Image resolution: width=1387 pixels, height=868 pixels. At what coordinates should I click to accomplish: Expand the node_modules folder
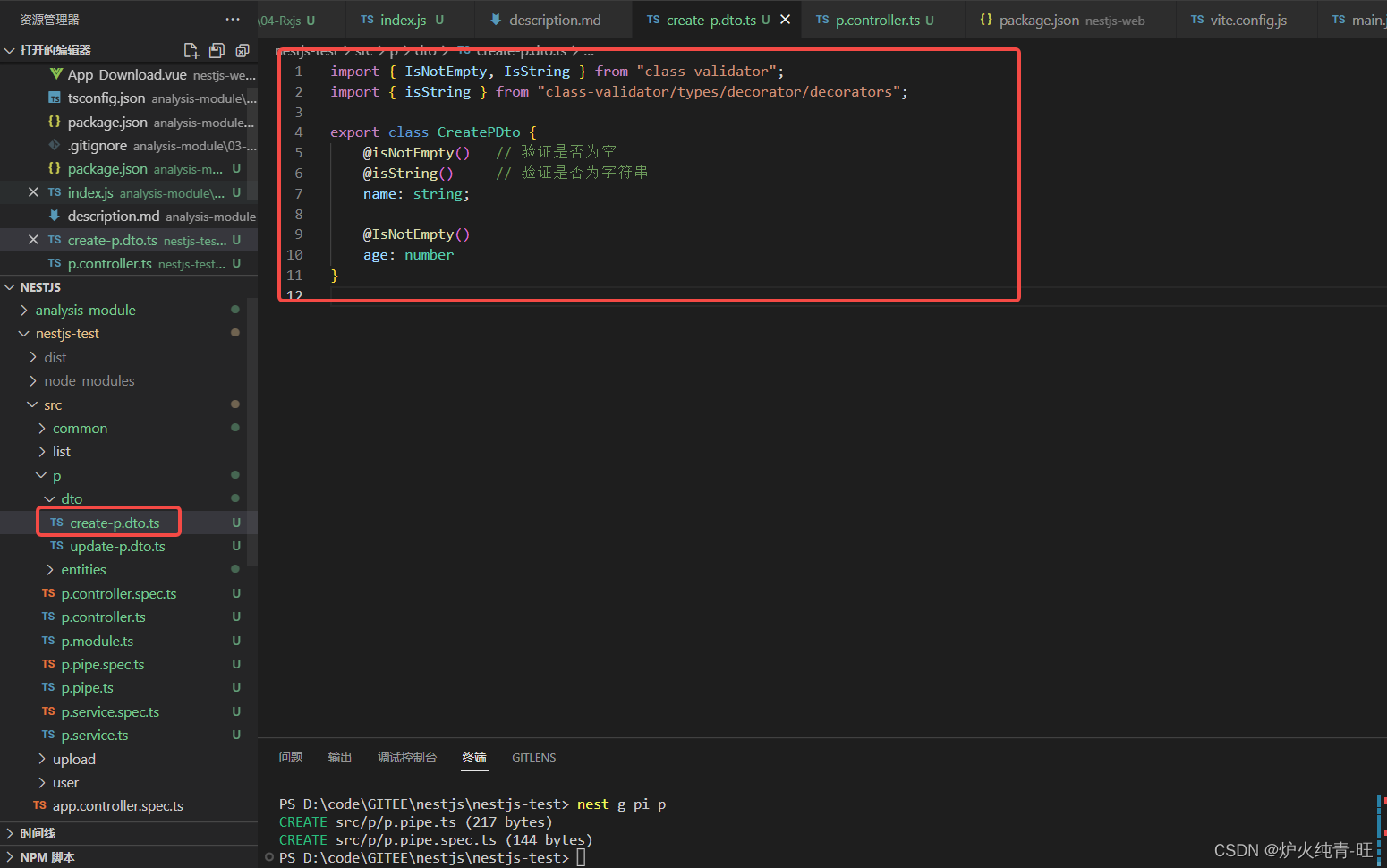(x=89, y=380)
